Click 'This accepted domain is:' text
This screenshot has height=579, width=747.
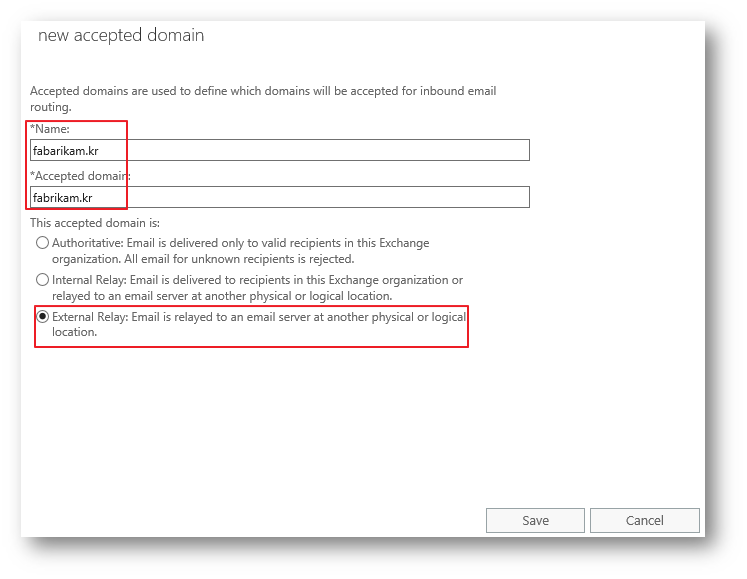[x=95, y=223]
